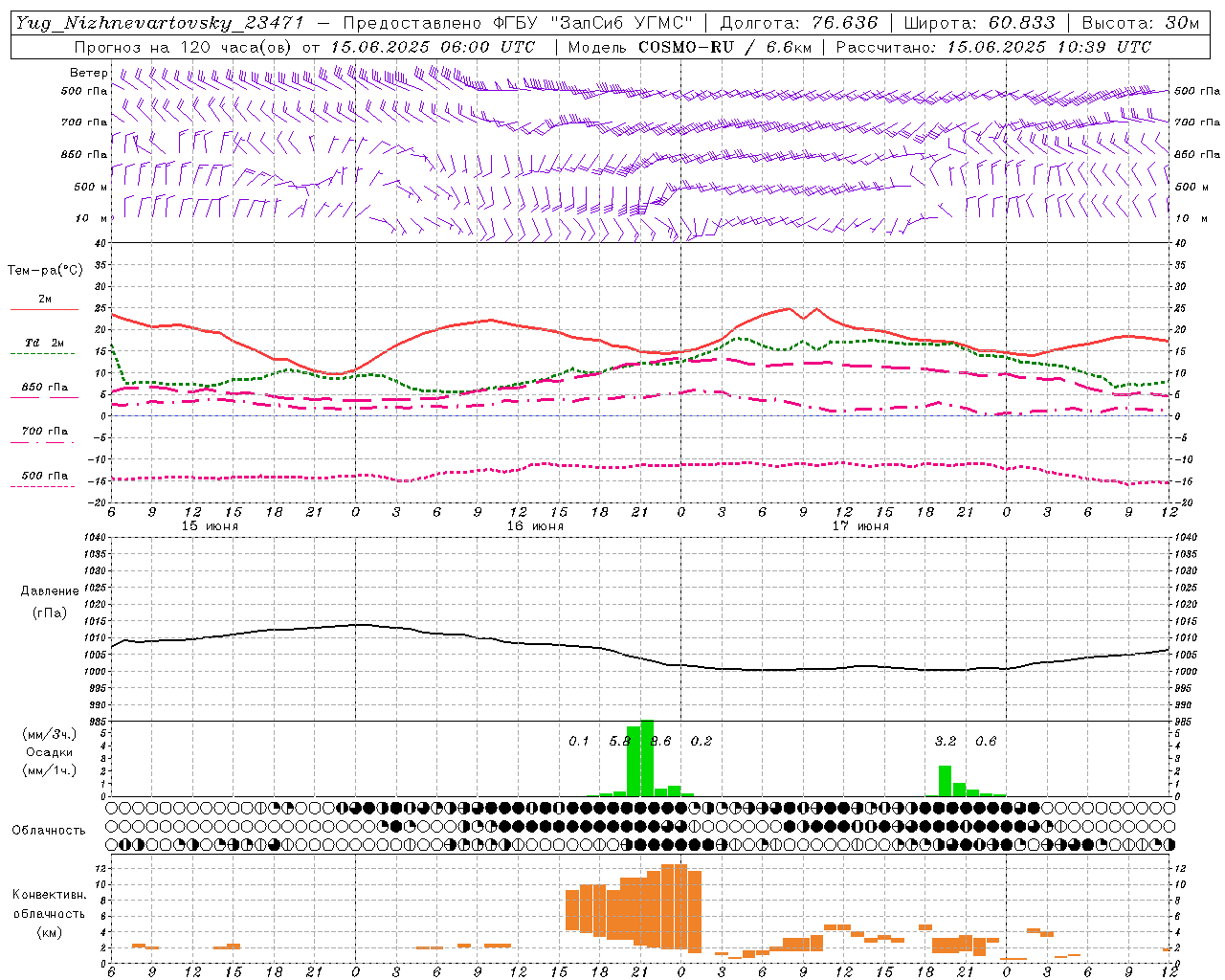Image resolution: width=1225 pixels, height=980 pixels.
Task: Click the Осадки precipitation label
Action: click(50, 752)
